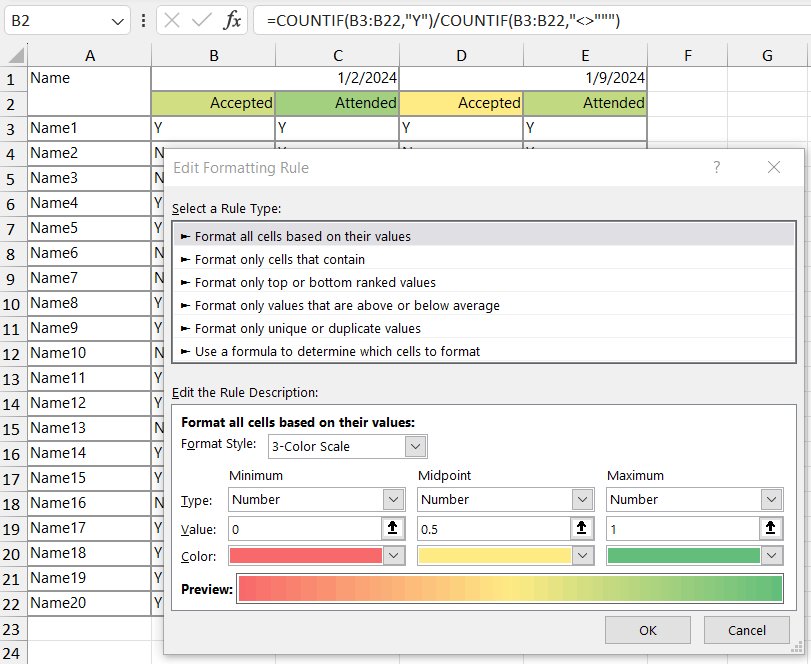Open the Format Style 3-Color Scale dropdown
This screenshot has height=664, width=811.
point(416,446)
